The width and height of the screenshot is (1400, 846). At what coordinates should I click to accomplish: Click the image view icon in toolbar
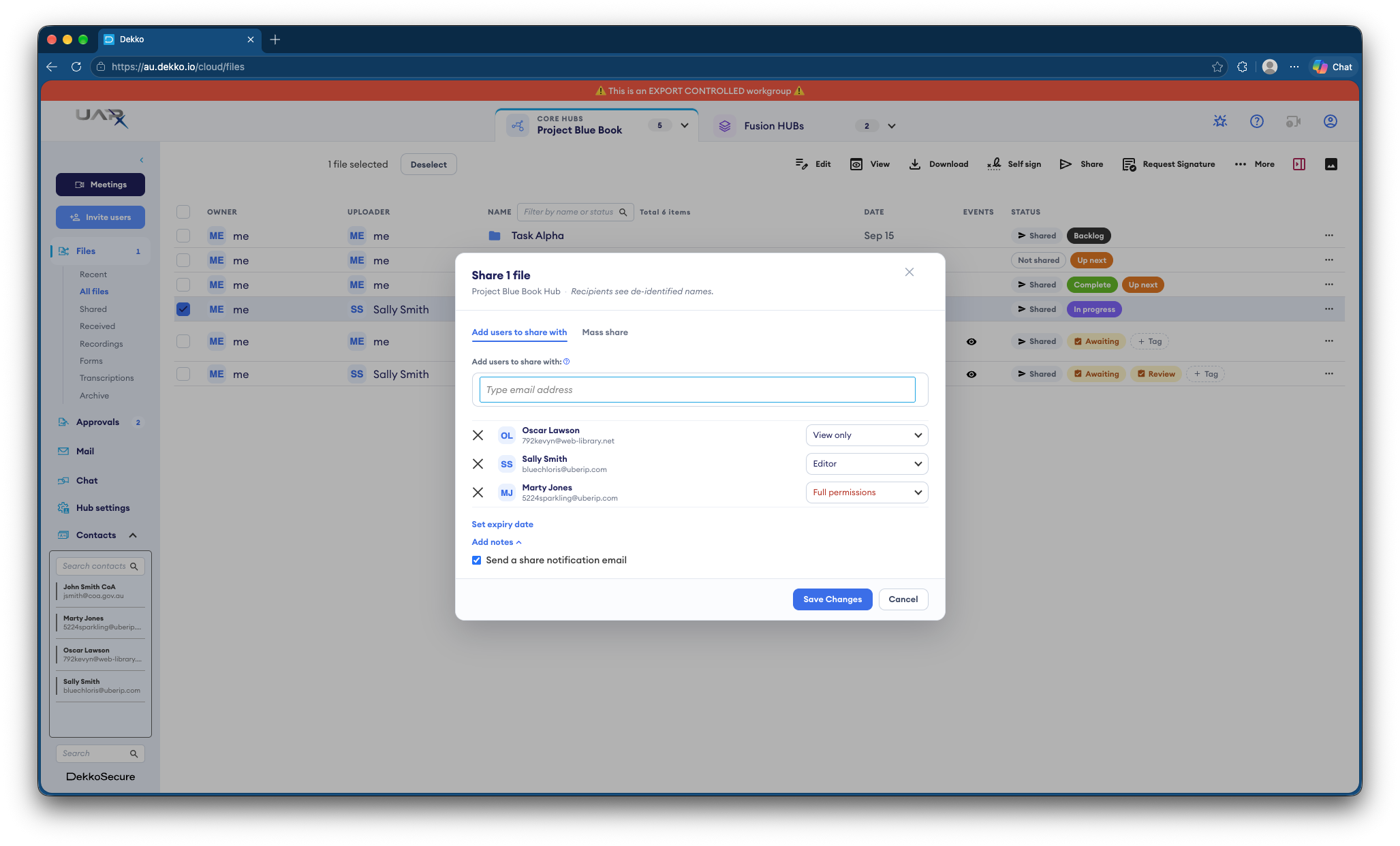[x=1331, y=164]
